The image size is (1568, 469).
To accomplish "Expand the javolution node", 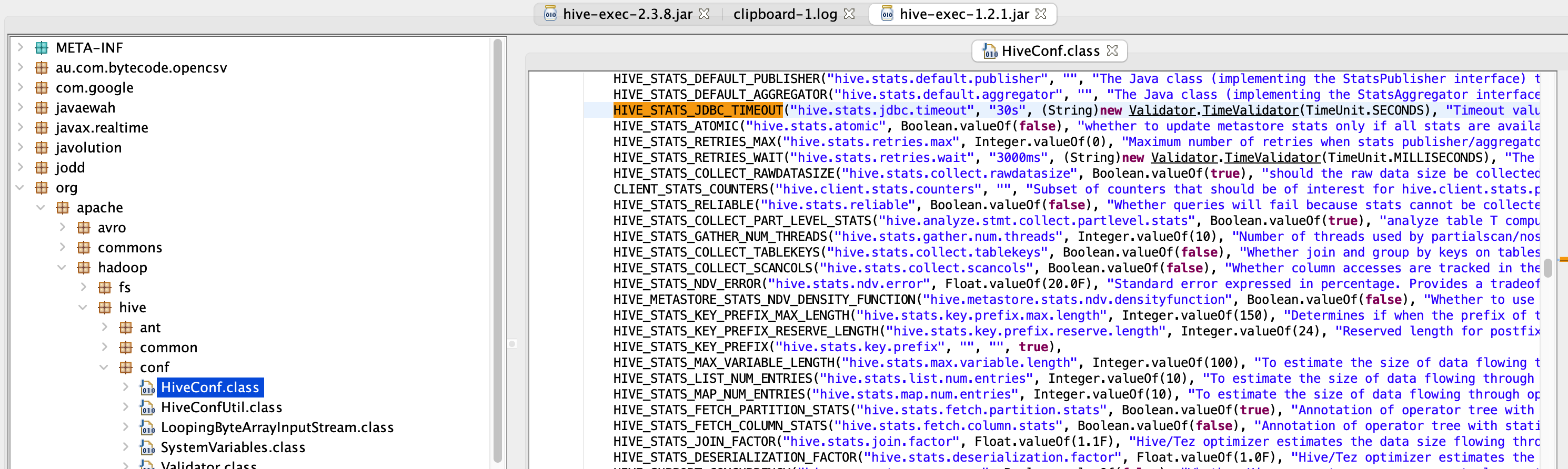I will 20,148.
